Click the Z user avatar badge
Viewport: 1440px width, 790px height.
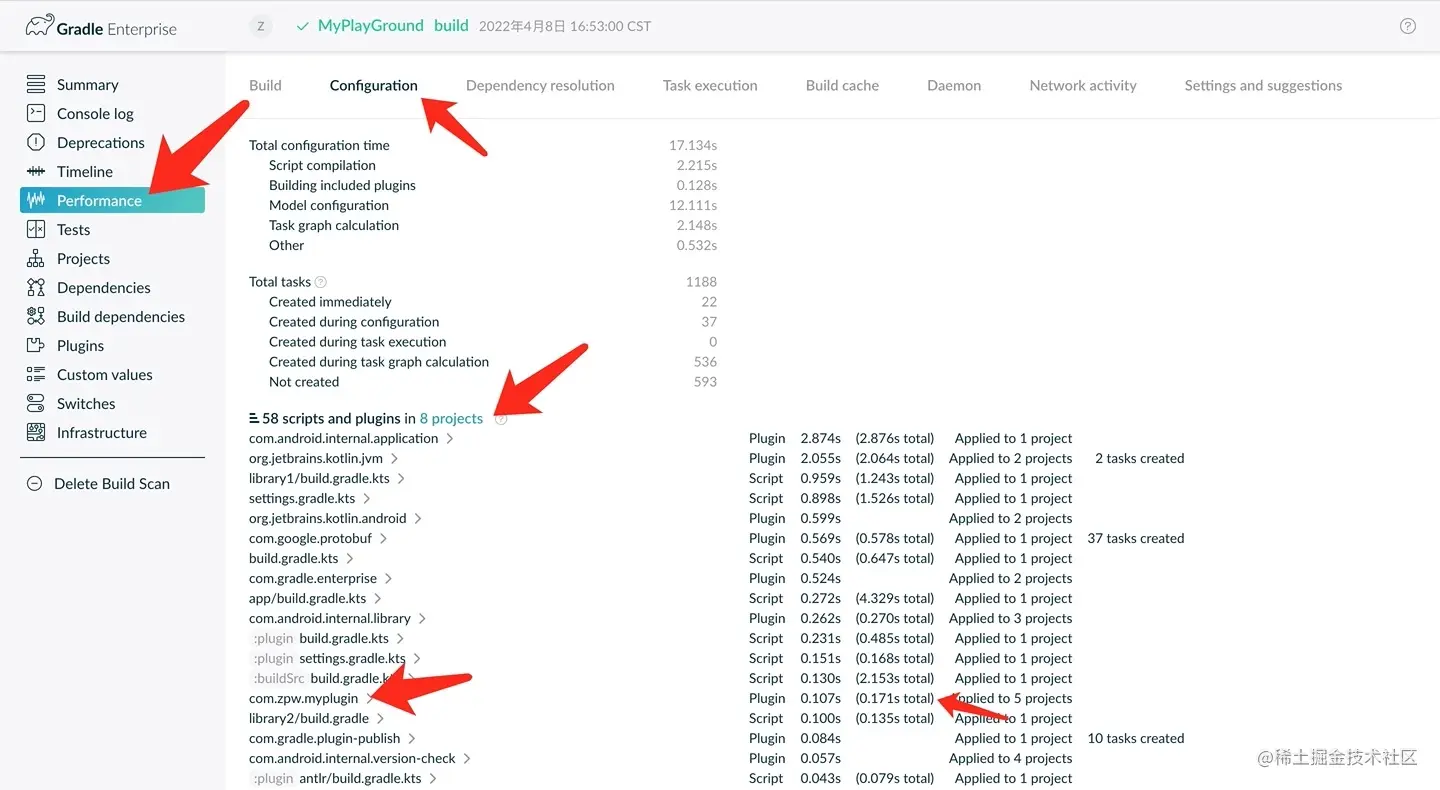click(261, 26)
